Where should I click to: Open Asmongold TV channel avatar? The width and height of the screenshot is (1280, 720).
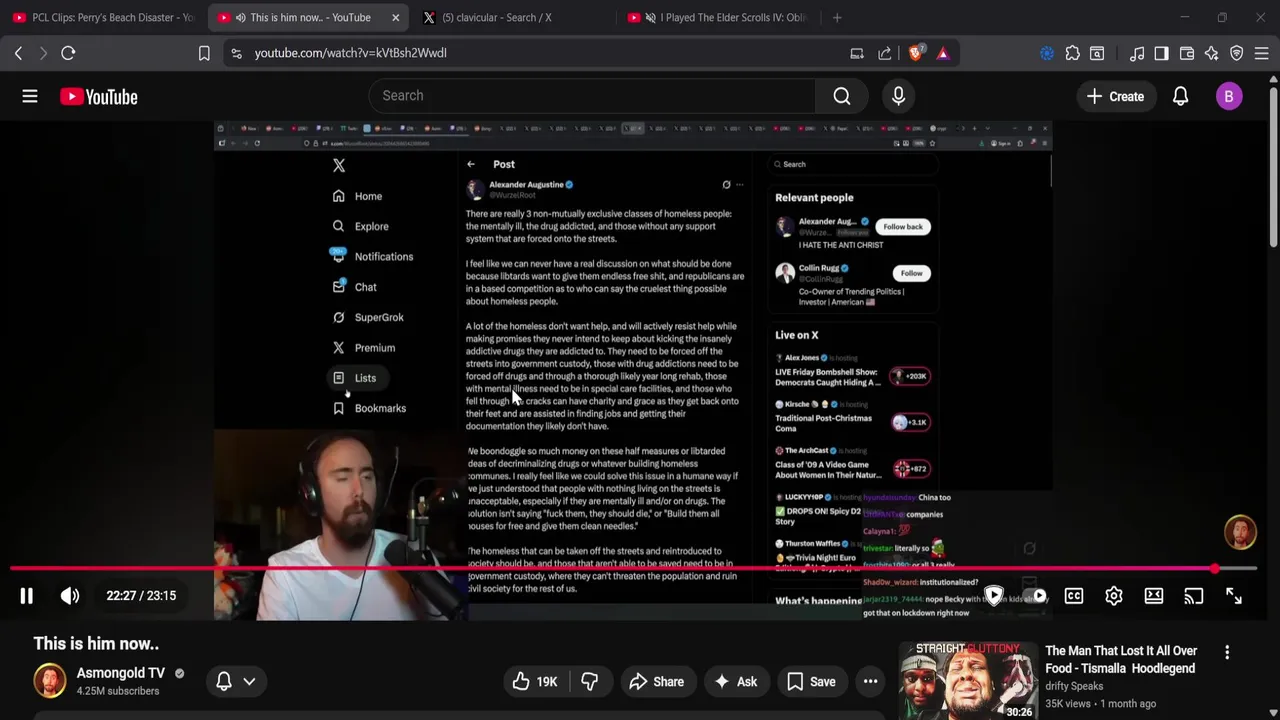click(x=50, y=681)
